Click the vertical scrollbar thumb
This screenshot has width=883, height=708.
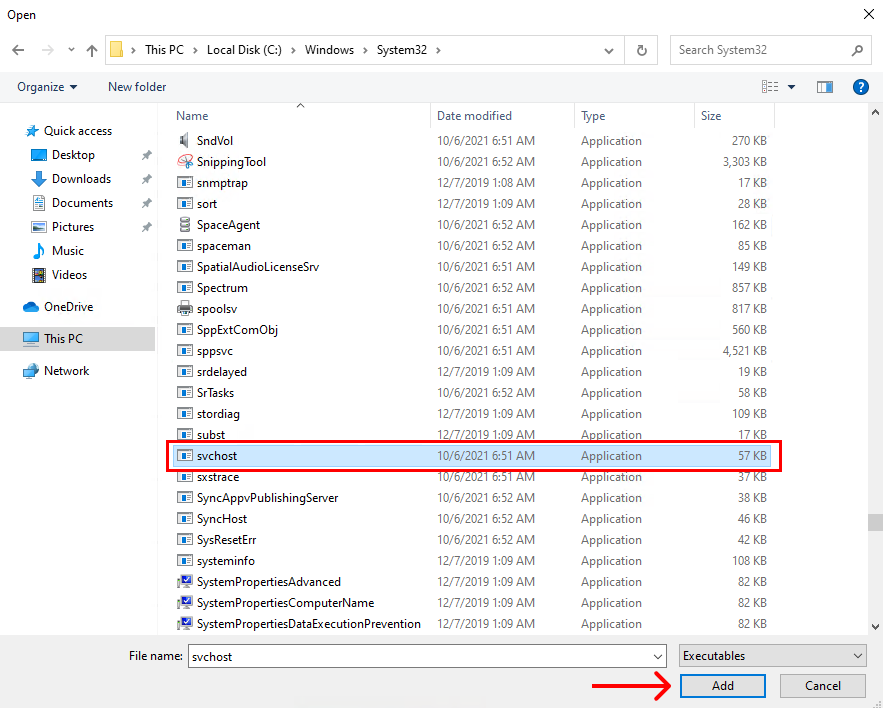tap(875, 523)
